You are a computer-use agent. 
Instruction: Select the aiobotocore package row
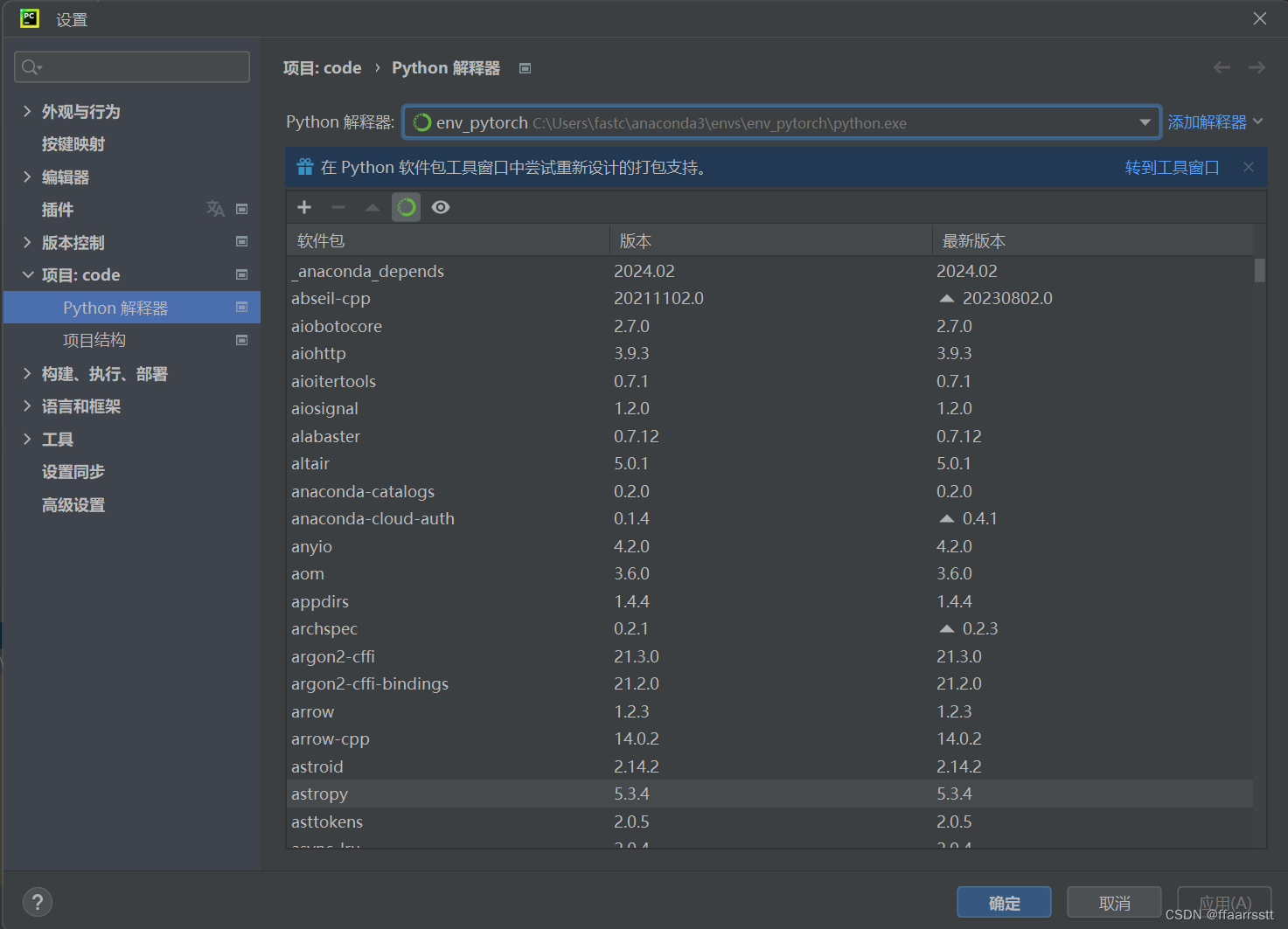coord(769,326)
